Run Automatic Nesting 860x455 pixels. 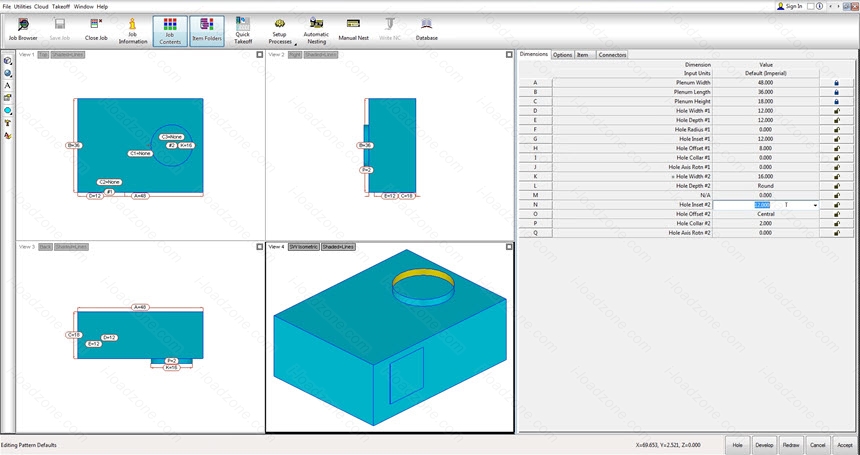point(316,31)
